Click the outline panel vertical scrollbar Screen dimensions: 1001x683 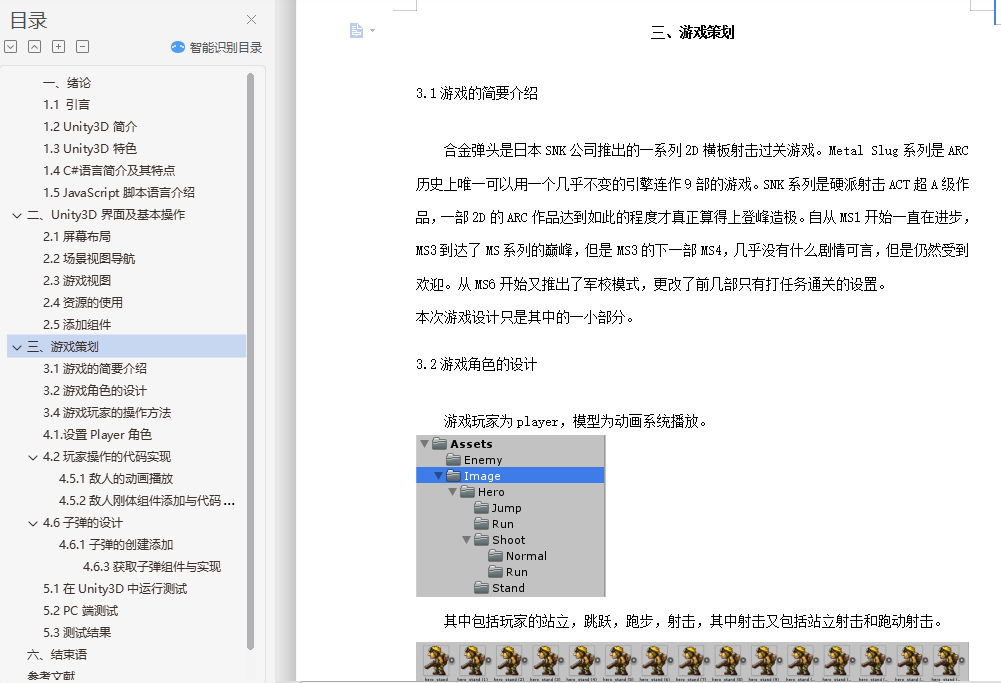(x=250, y=361)
